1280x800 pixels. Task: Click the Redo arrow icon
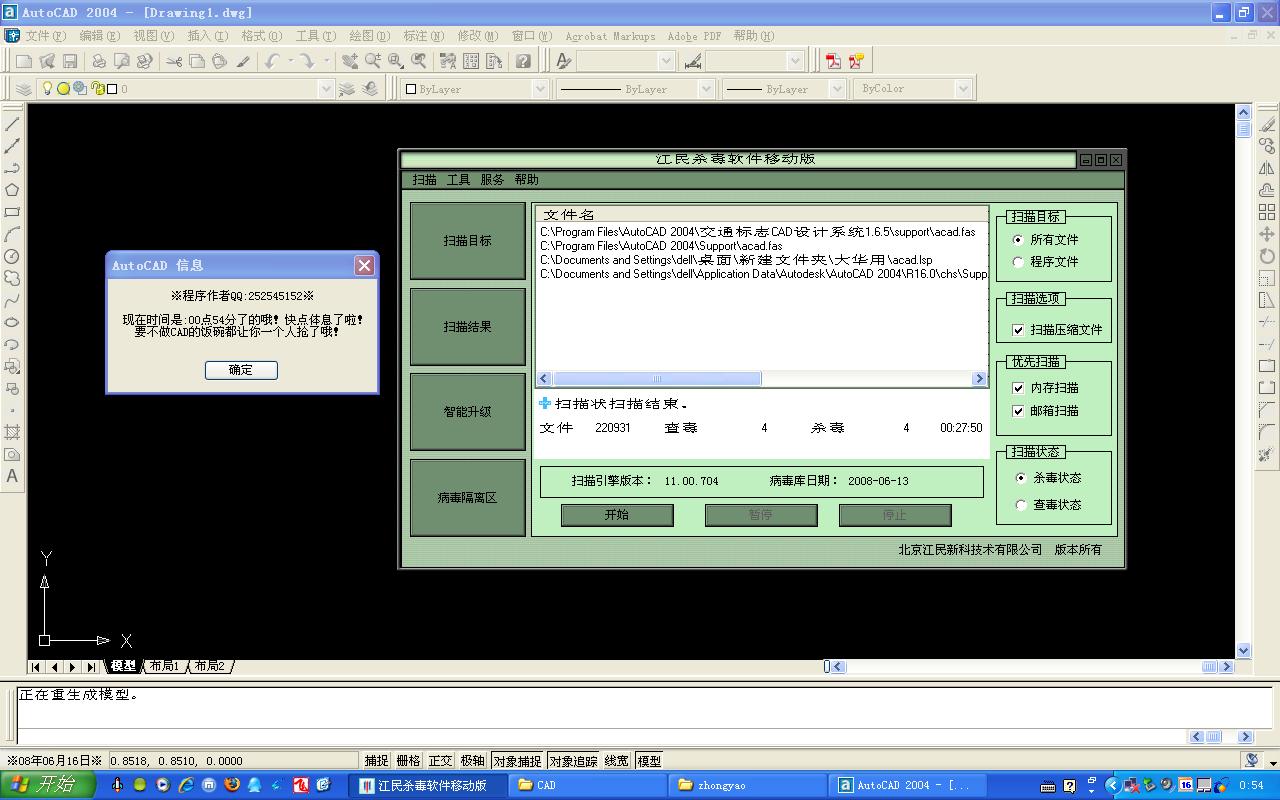[307, 61]
